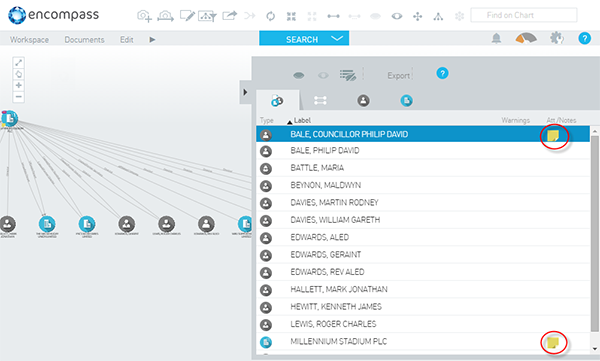The image size is (600, 361).
Task: Open the chart filter tool
Action: point(207,16)
